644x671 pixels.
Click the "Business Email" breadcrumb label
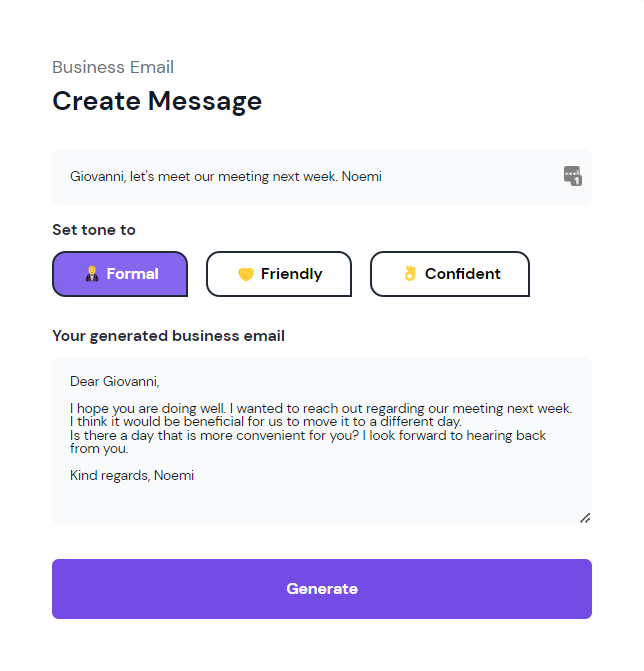(113, 67)
